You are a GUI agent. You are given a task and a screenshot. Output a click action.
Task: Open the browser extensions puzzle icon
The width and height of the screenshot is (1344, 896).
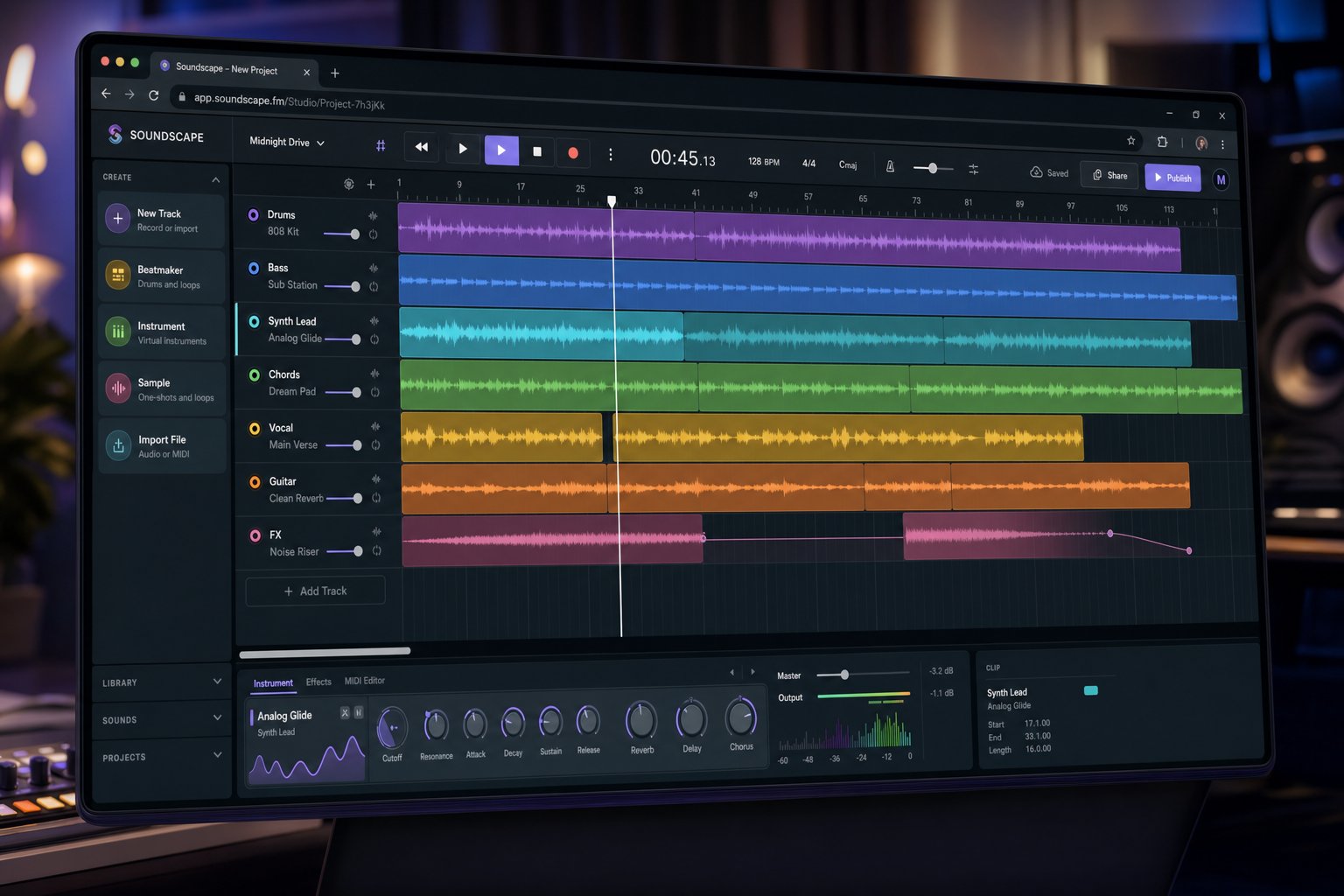click(1162, 142)
